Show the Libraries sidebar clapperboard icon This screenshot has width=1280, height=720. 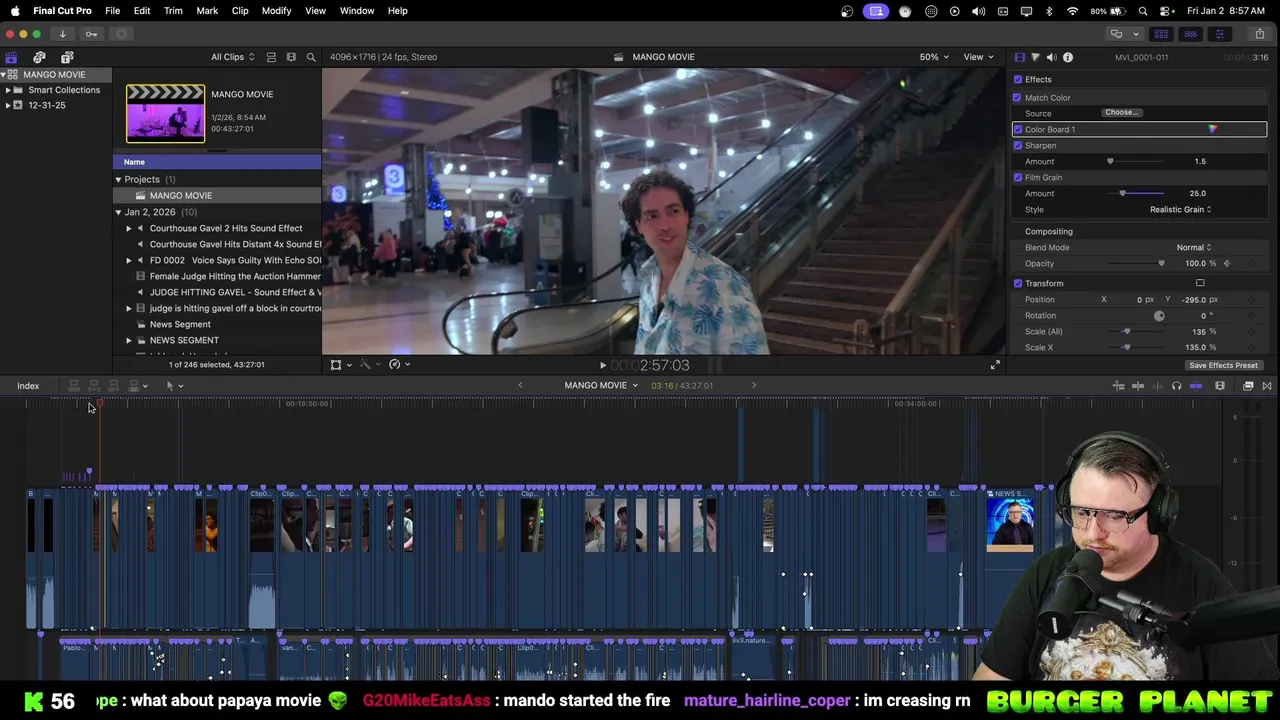[11, 57]
